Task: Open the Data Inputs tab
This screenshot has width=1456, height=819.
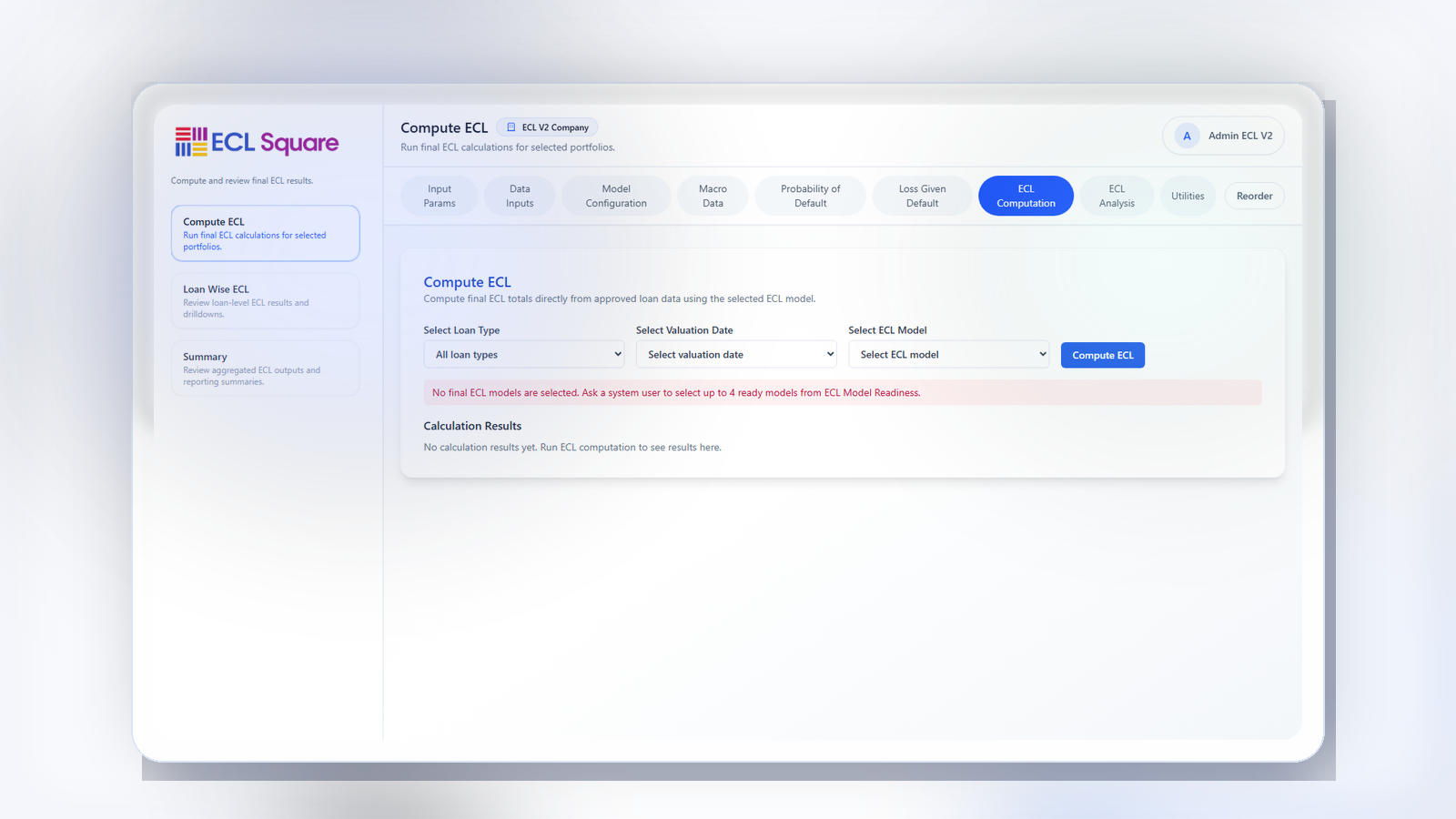Action: [x=520, y=196]
